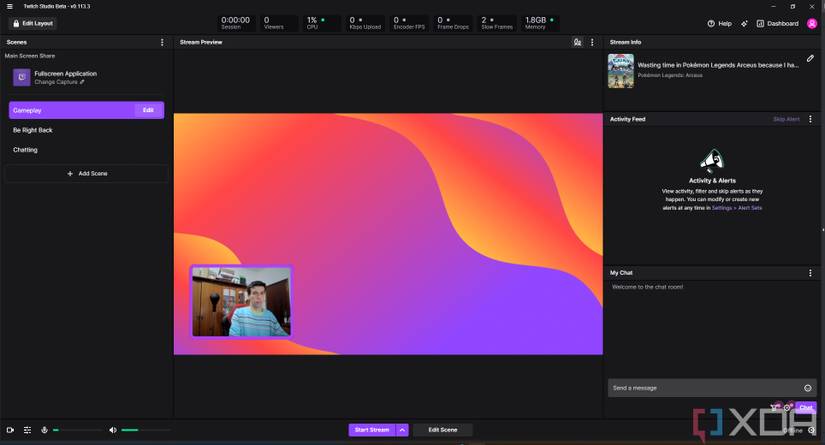Open Scenes panel three-dot menu
Image resolution: width=825 pixels, height=445 pixels.
pyautogui.click(x=162, y=42)
